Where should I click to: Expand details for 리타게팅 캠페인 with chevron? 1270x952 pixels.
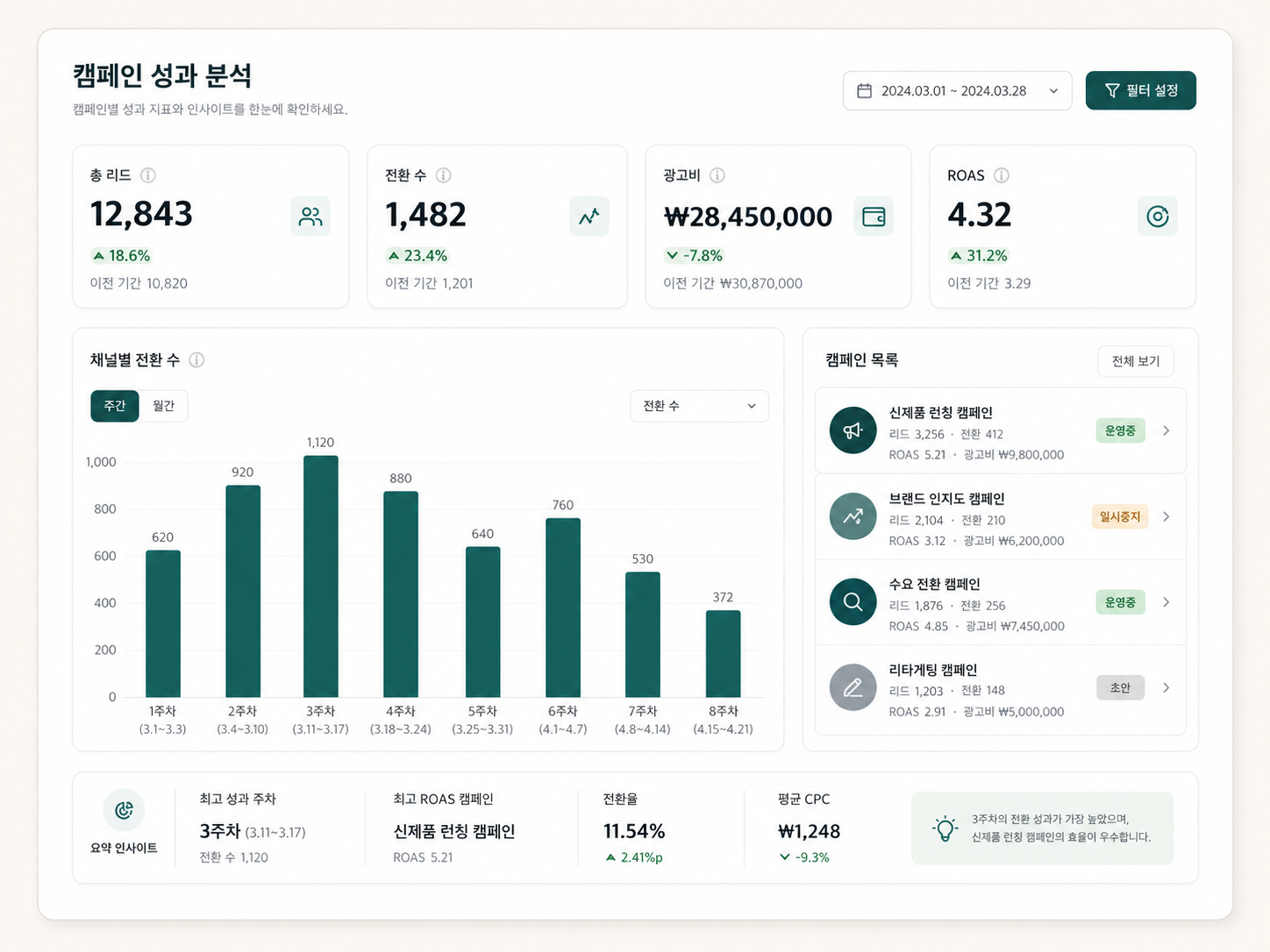(1167, 687)
